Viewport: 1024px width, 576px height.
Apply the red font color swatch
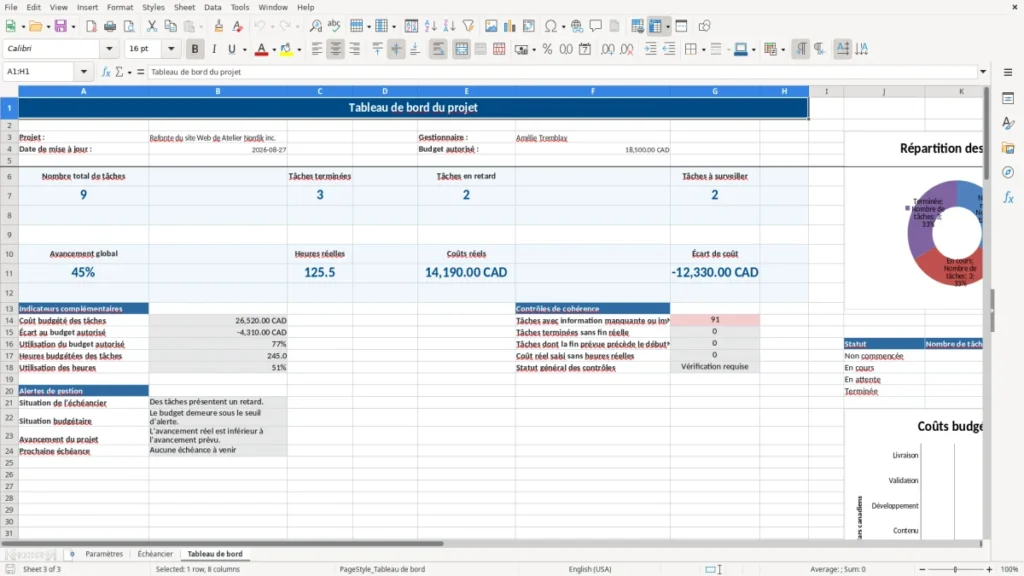click(x=261, y=49)
